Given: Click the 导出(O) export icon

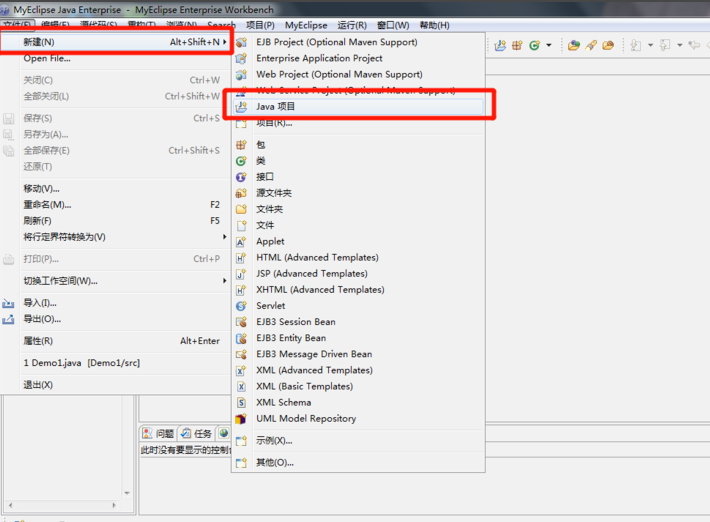Looking at the screenshot, I should pyautogui.click(x=8, y=320).
